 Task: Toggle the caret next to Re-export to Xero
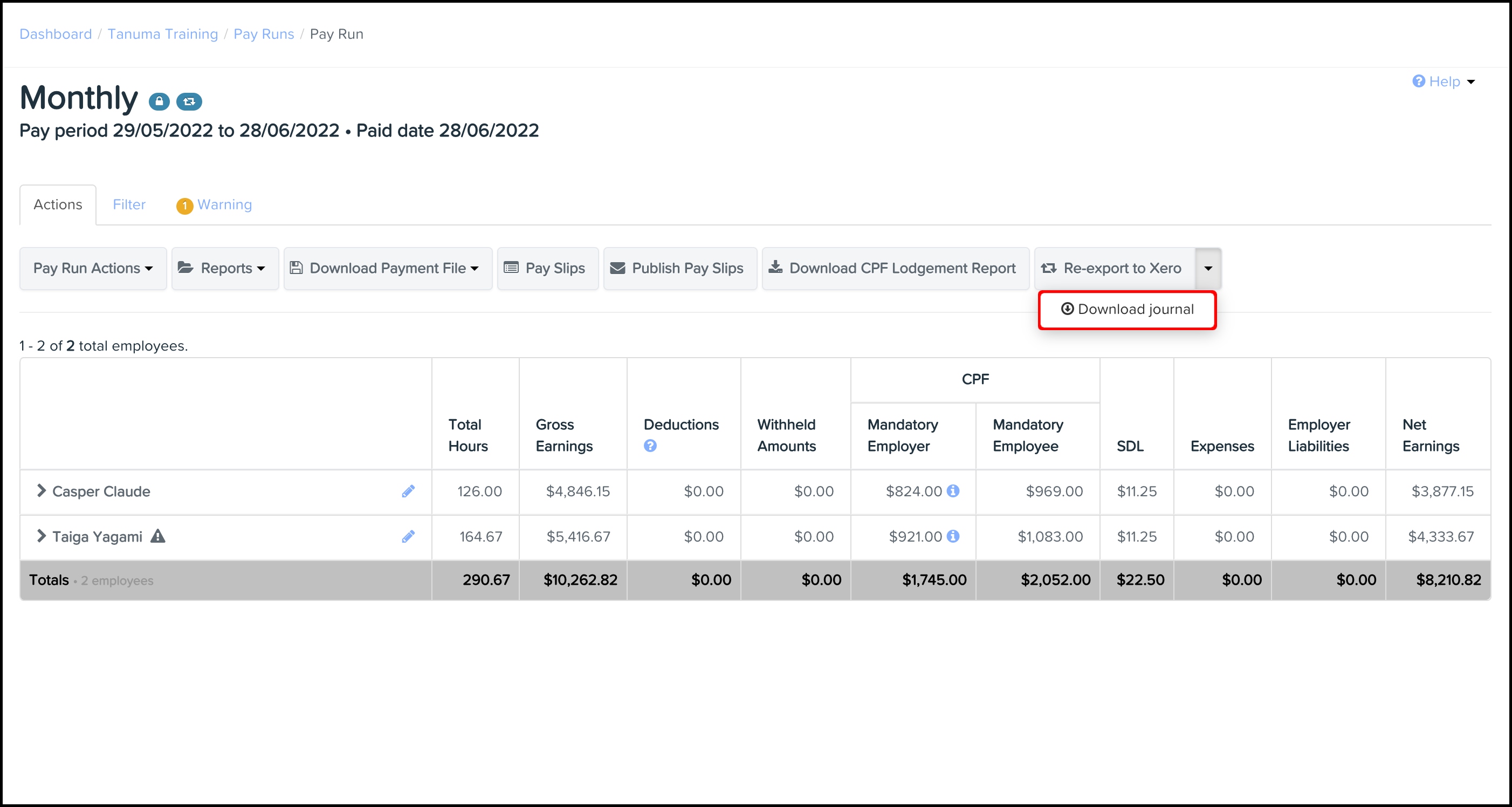coord(1208,269)
